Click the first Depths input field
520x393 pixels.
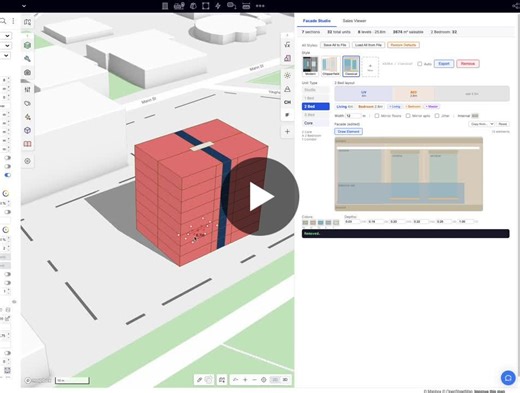[352, 221]
